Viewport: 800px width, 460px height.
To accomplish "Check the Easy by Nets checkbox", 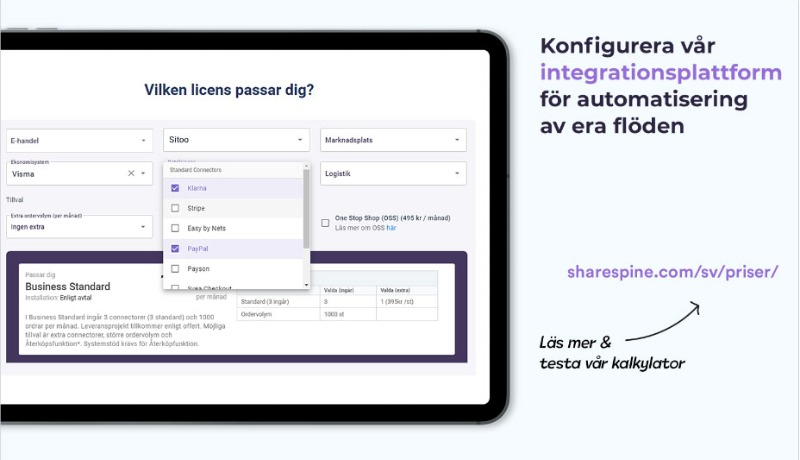I will [175, 228].
